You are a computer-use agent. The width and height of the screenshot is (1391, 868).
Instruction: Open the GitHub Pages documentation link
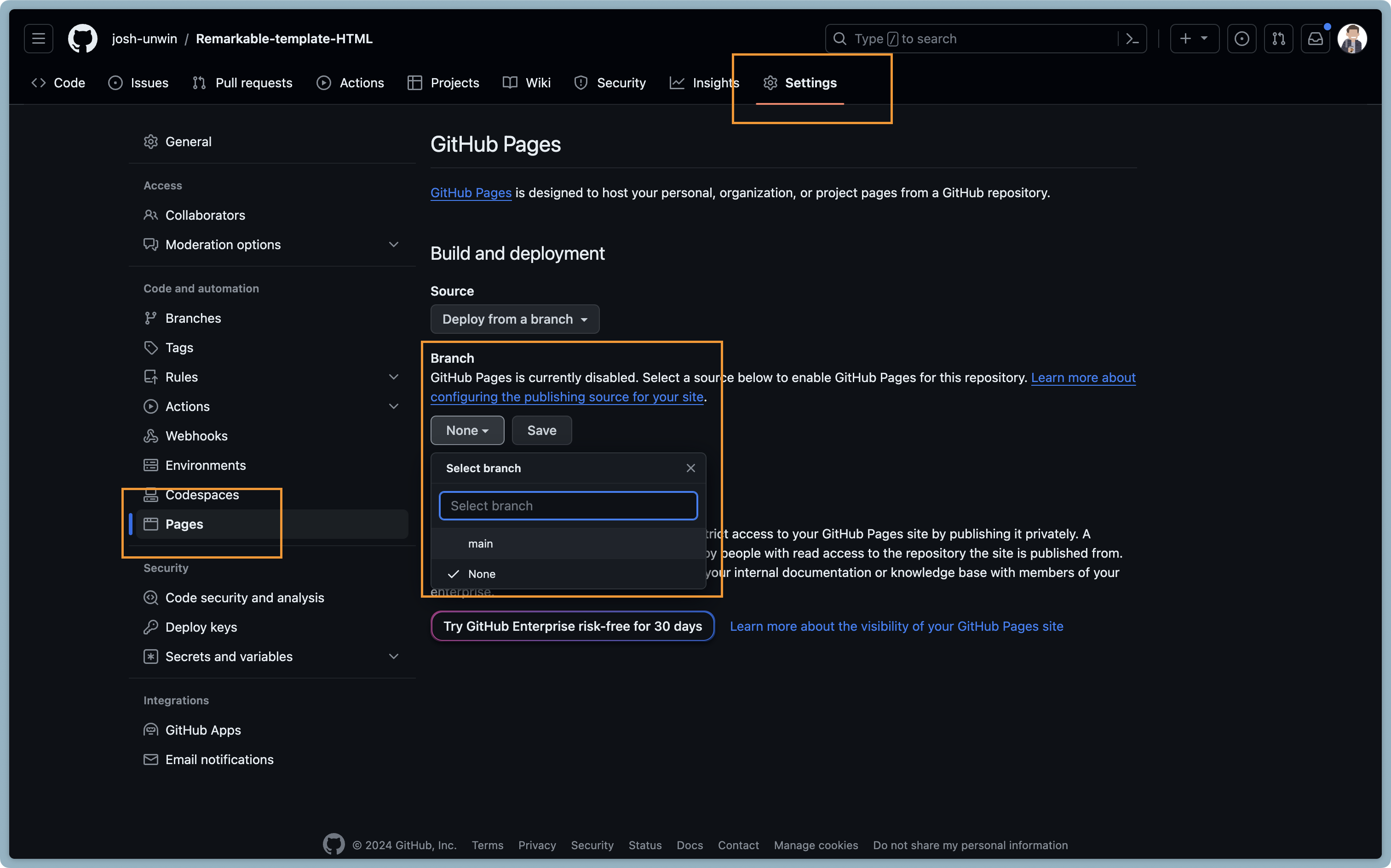[x=471, y=193]
